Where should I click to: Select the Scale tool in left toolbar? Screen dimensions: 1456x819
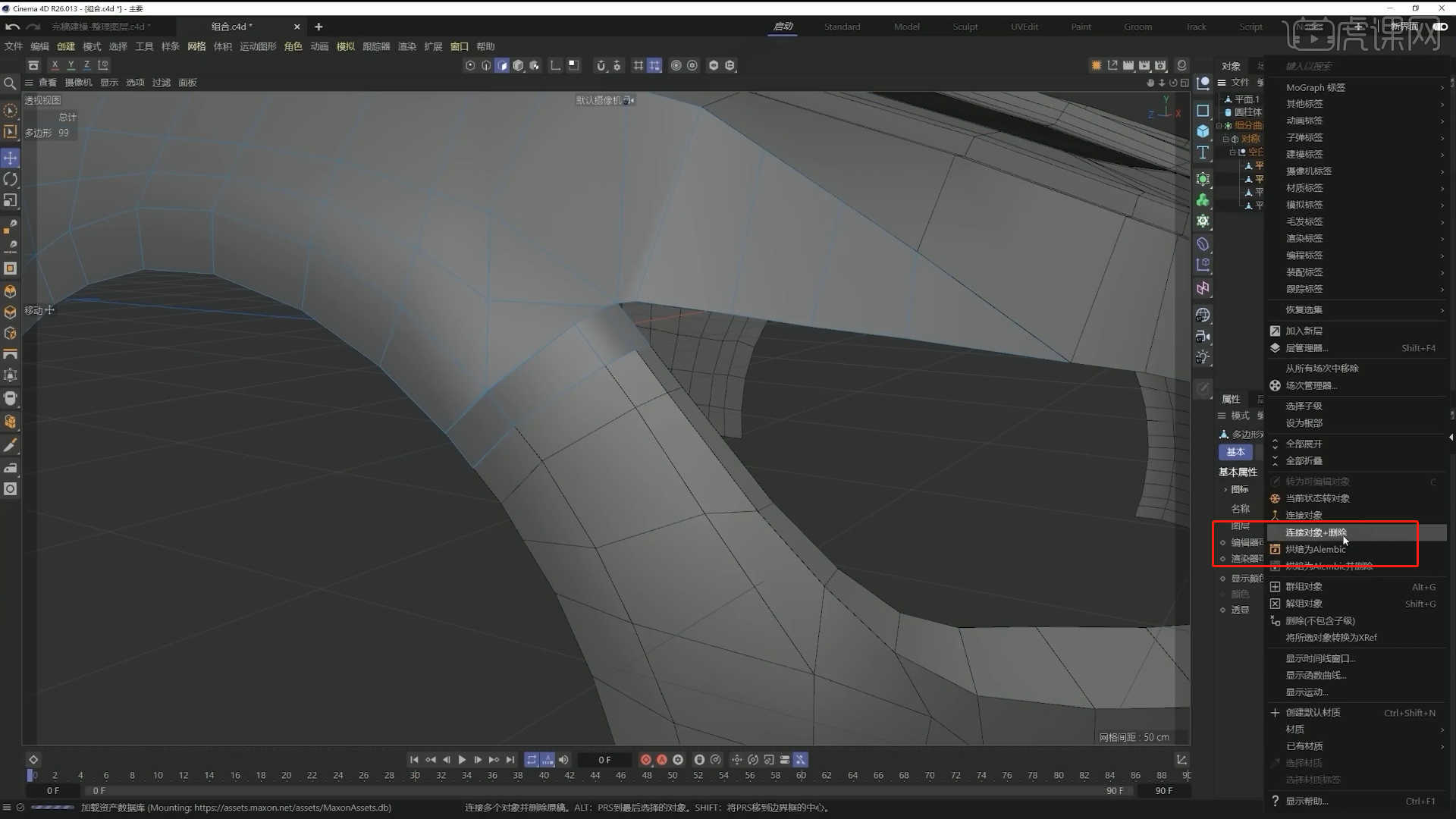tap(11, 201)
